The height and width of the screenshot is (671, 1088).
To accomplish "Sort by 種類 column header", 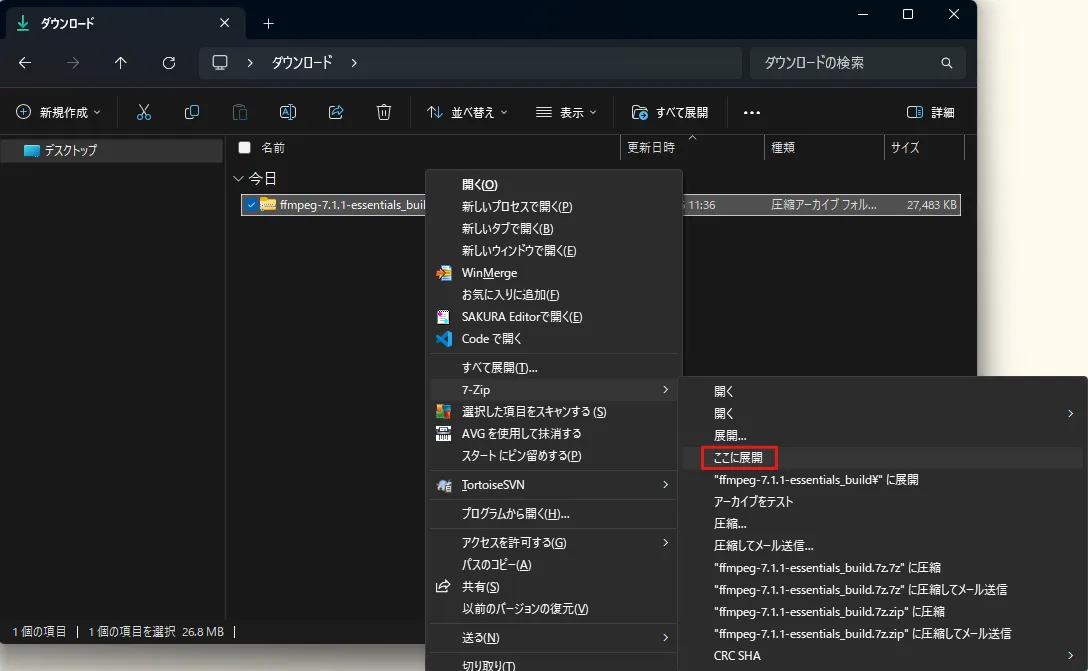I will [824, 148].
